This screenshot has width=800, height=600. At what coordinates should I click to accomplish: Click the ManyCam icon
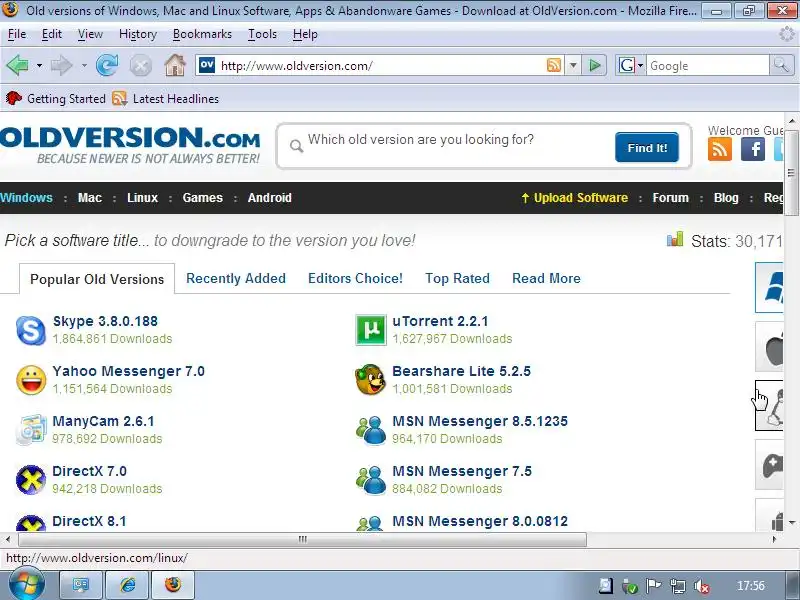tap(31, 430)
